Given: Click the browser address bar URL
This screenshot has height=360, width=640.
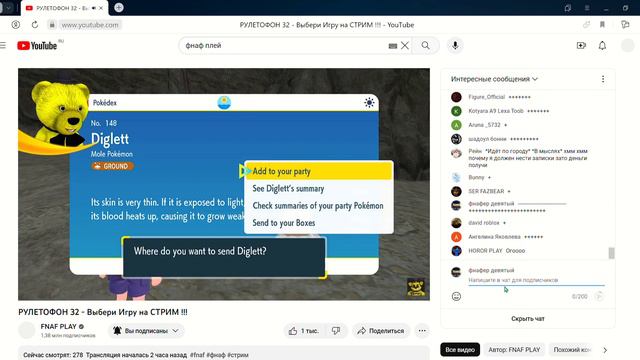Looking at the screenshot, I should (x=90, y=25).
